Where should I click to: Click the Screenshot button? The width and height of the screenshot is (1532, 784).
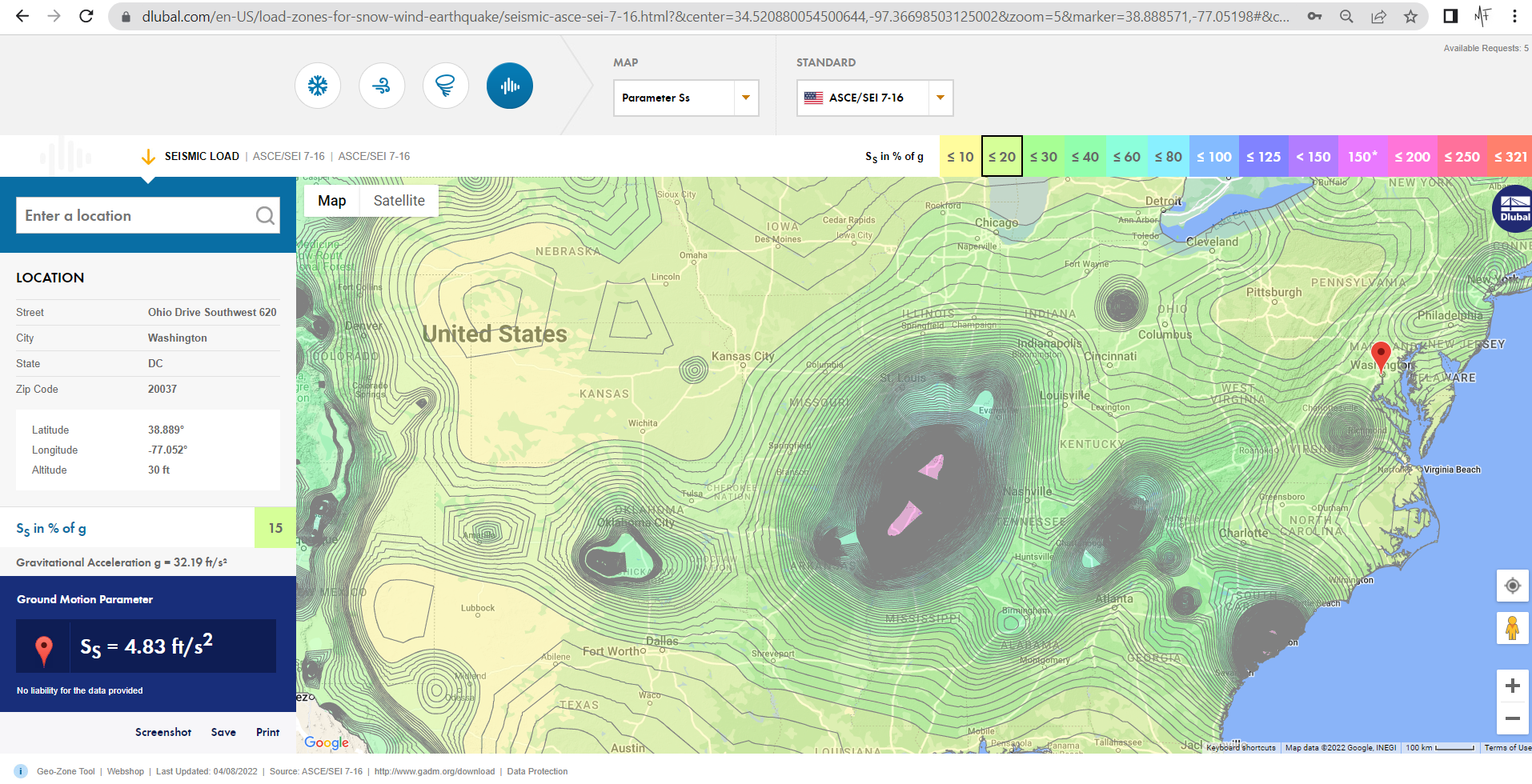[162, 732]
